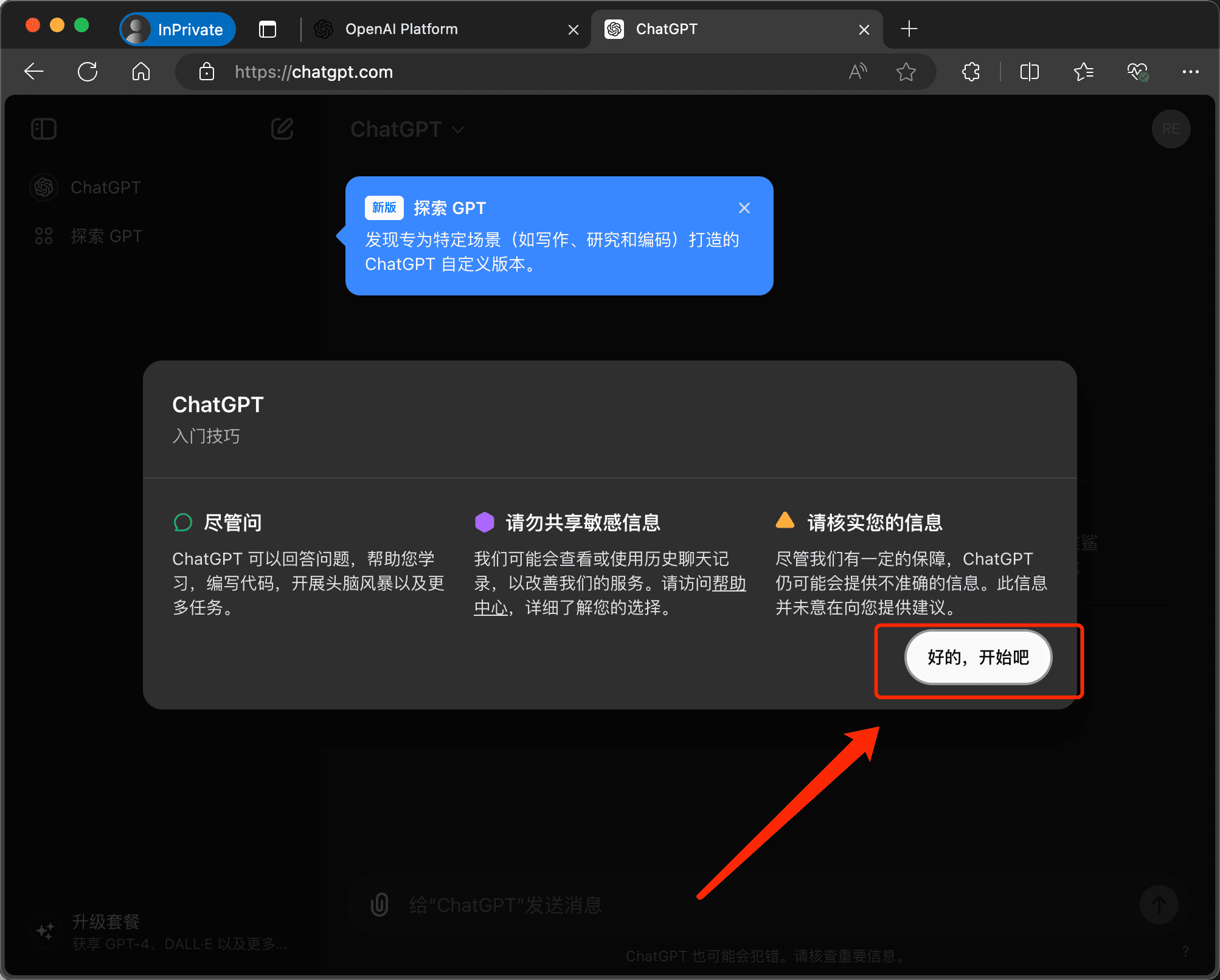
Task: Open Read aloud icon in address bar
Action: 858,72
